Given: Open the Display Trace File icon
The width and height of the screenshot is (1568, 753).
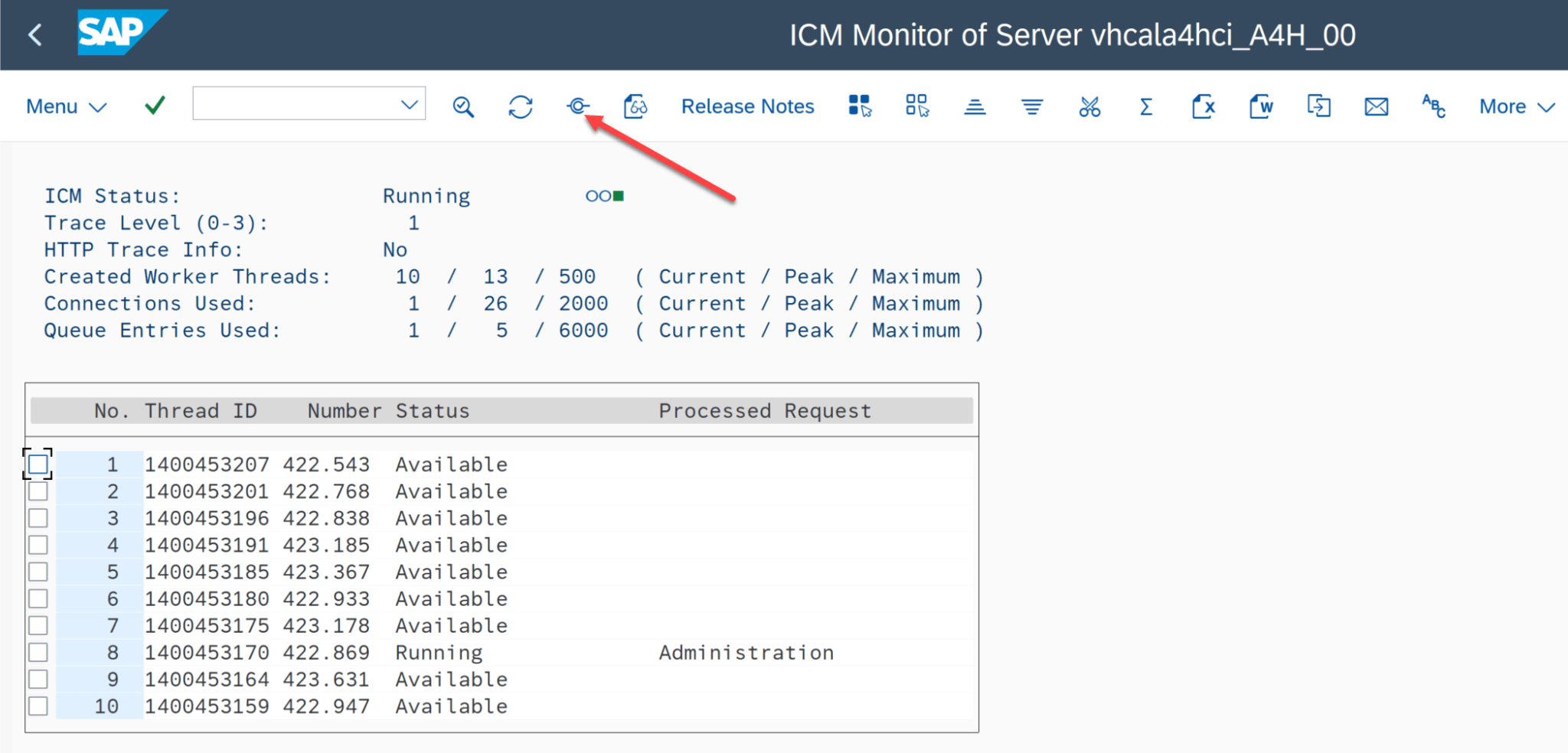Looking at the screenshot, I should [x=635, y=106].
